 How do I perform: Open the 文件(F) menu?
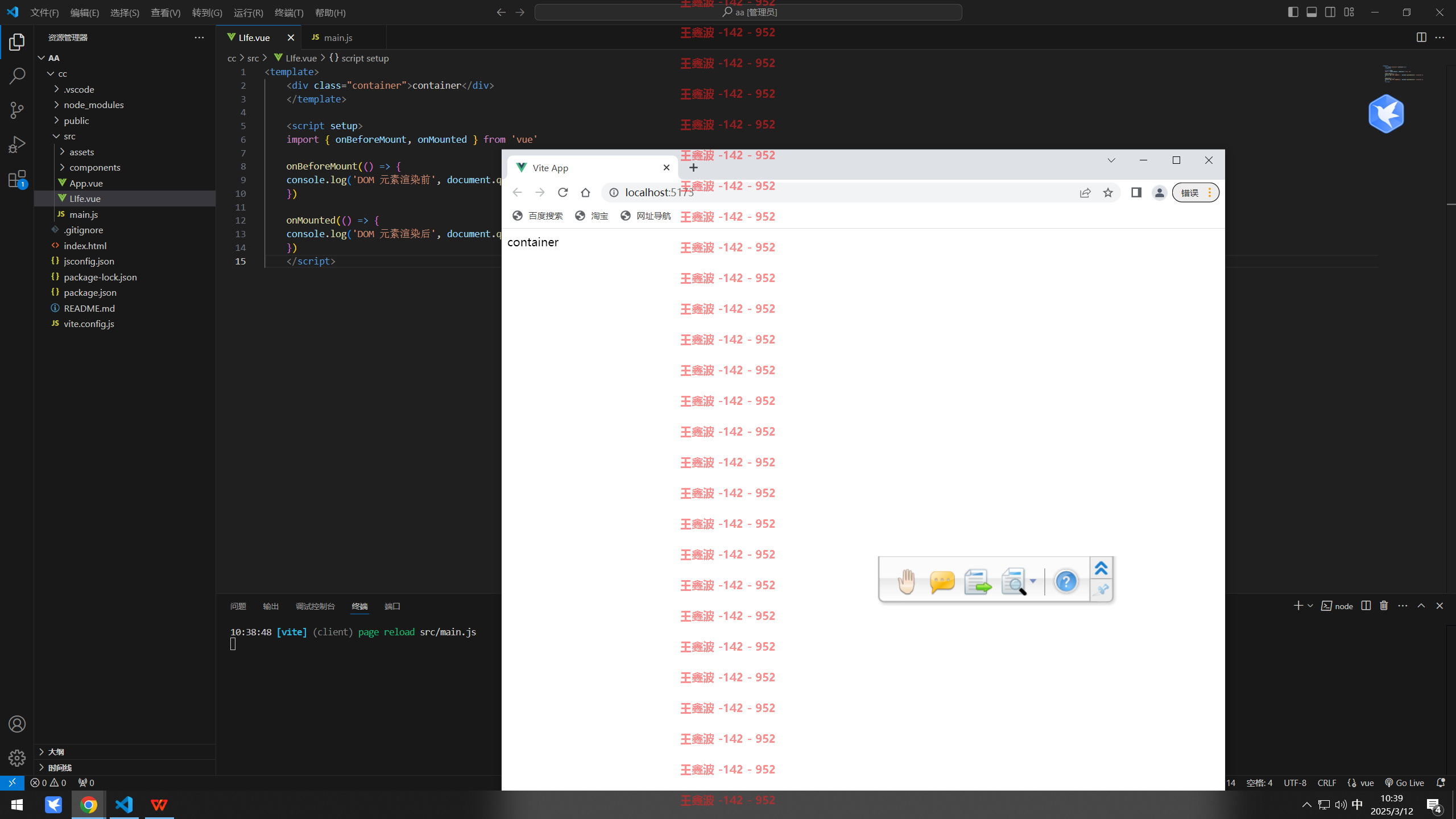(44, 13)
